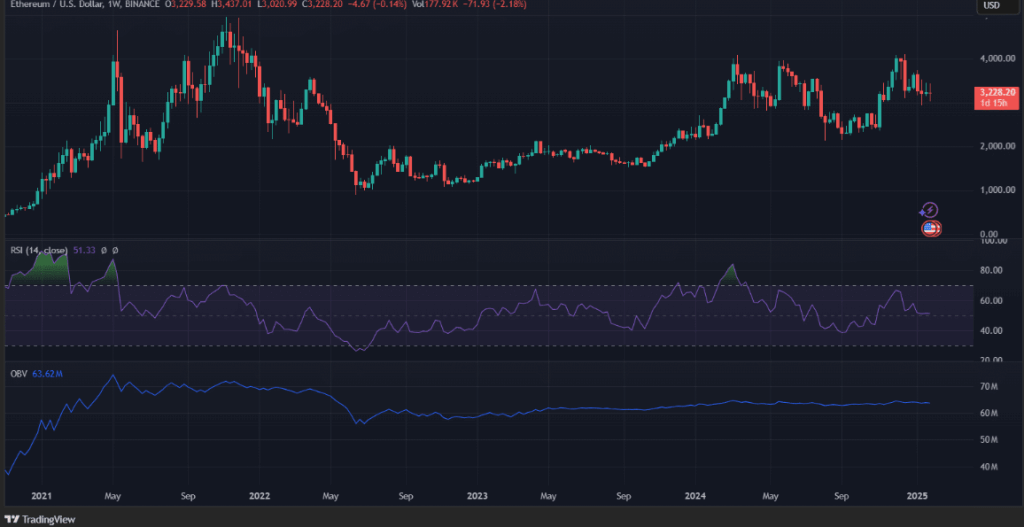Image resolution: width=1024 pixels, height=527 pixels.
Task: Click the 2025 label on the time axis
Action: point(917,495)
